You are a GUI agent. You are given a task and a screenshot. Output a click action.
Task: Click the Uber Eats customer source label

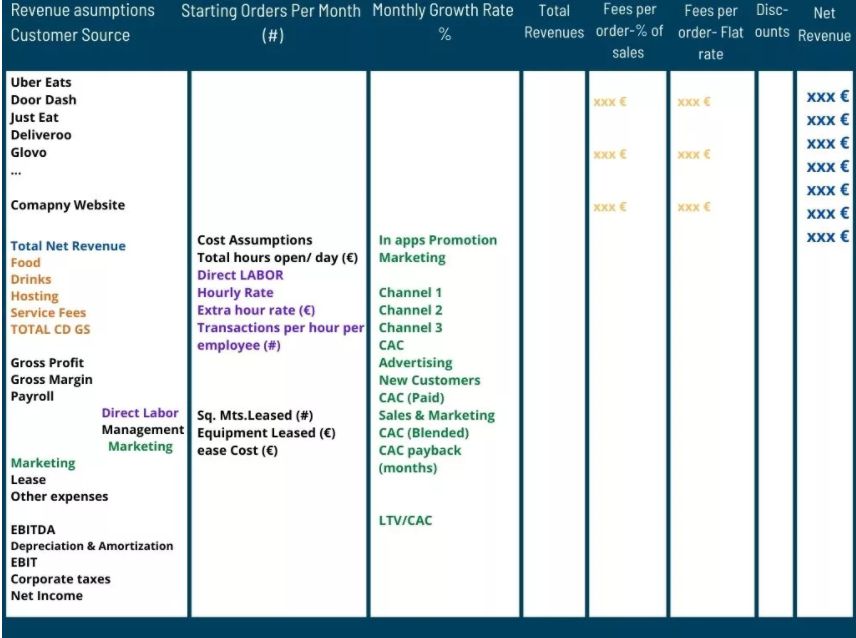click(41, 83)
